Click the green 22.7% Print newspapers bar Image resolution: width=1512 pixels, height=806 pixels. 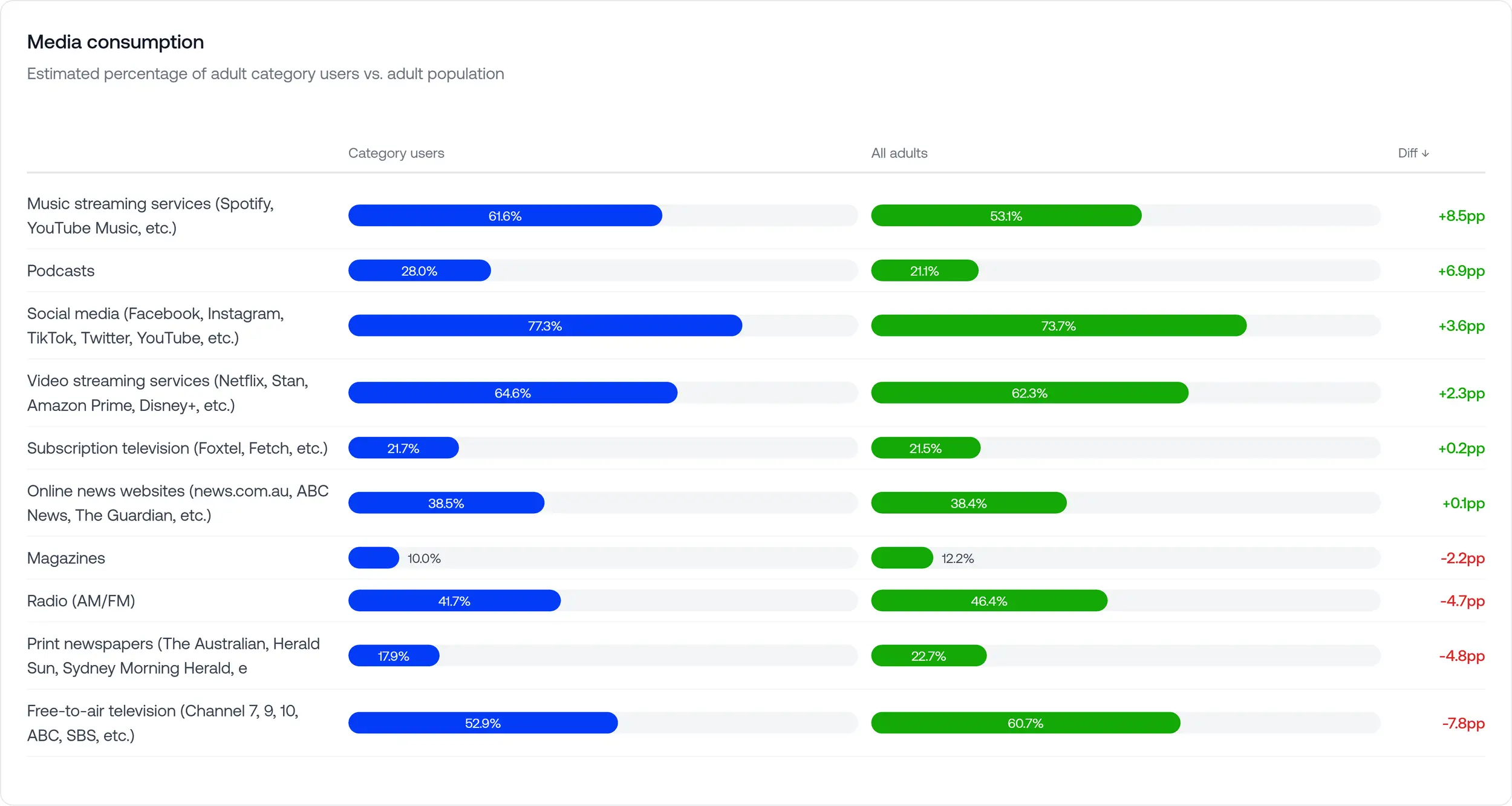point(928,657)
